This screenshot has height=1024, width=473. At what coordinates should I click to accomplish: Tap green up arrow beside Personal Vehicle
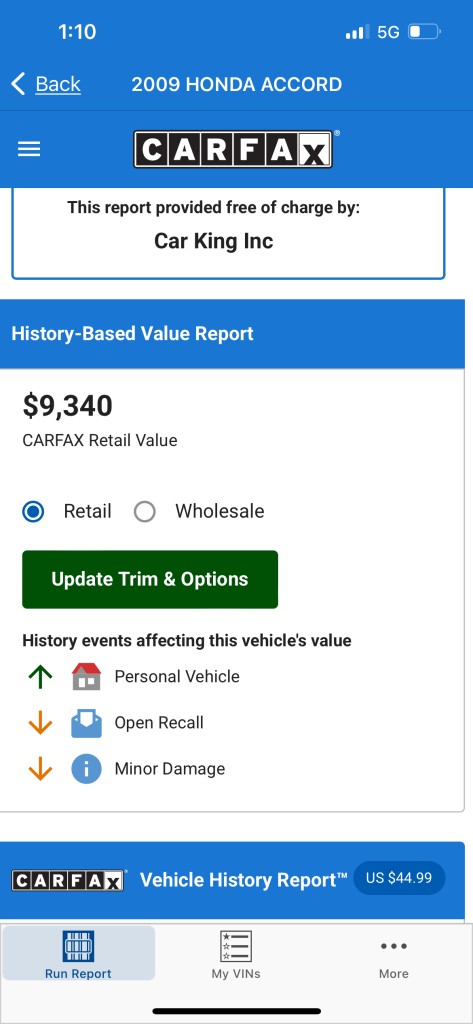point(41,677)
